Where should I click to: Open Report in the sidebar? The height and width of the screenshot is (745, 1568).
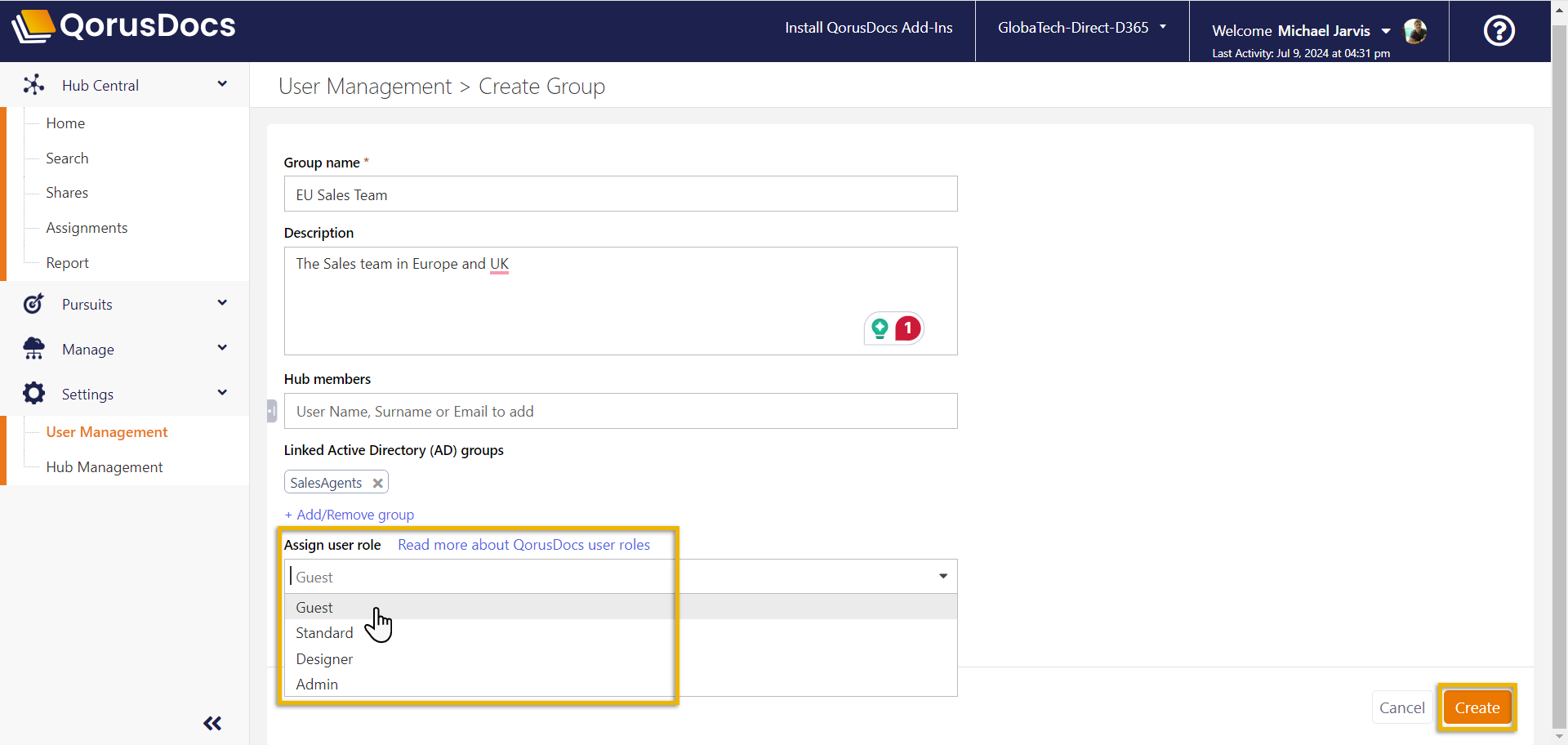click(67, 263)
